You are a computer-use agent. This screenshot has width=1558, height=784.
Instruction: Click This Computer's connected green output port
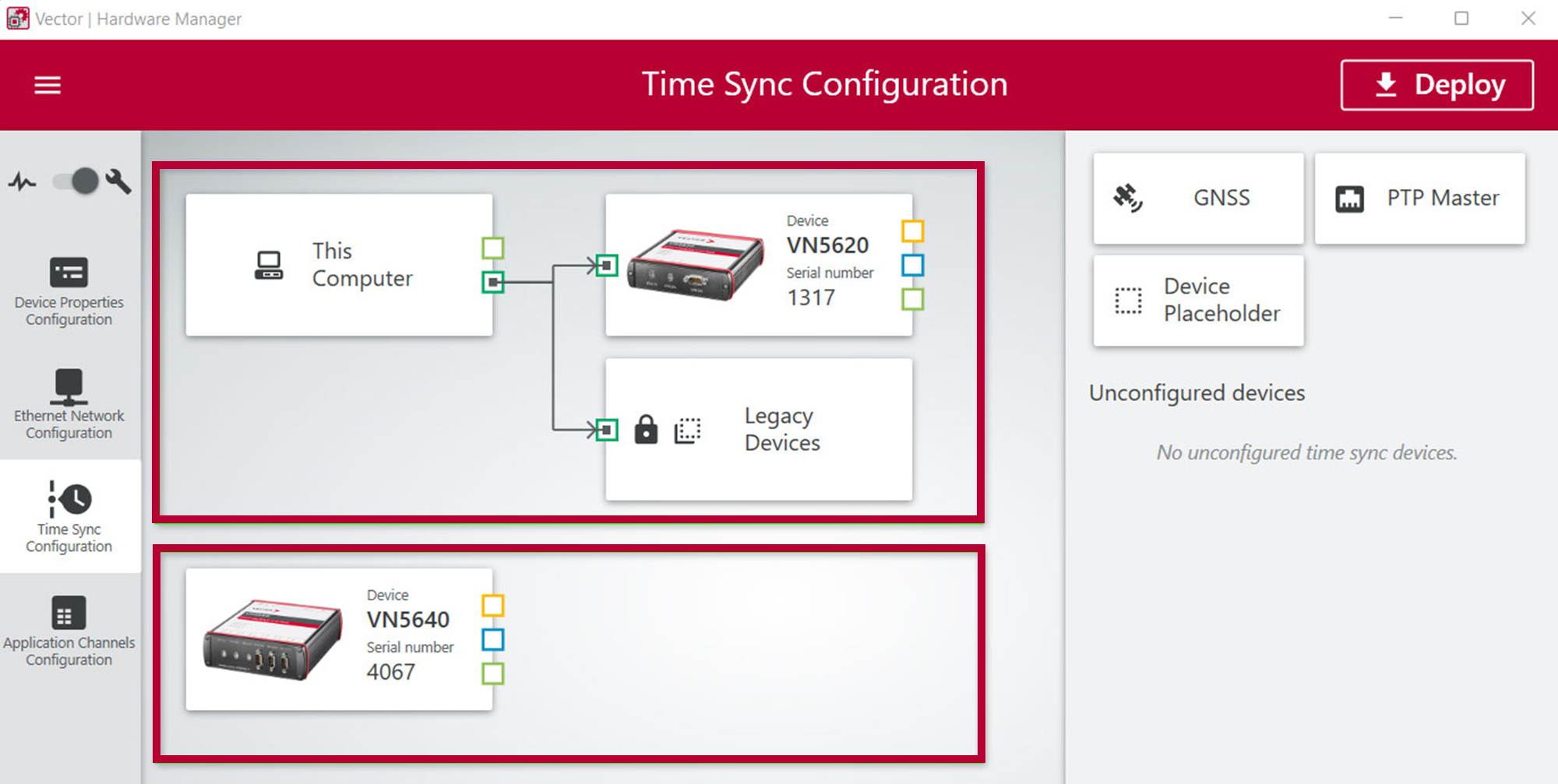click(492, 282)
